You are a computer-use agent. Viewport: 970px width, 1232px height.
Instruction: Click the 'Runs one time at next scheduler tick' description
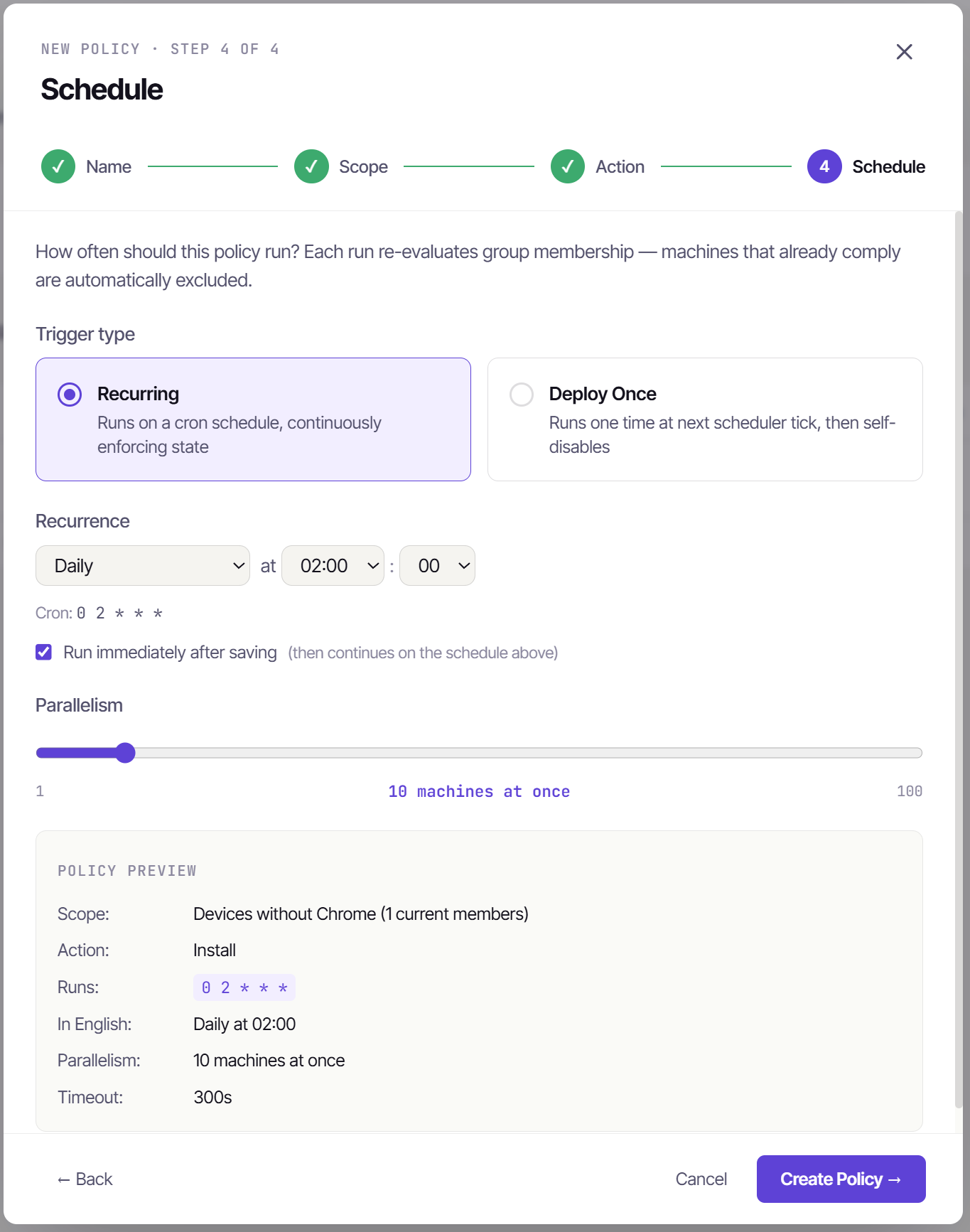(x=722, y=435)
